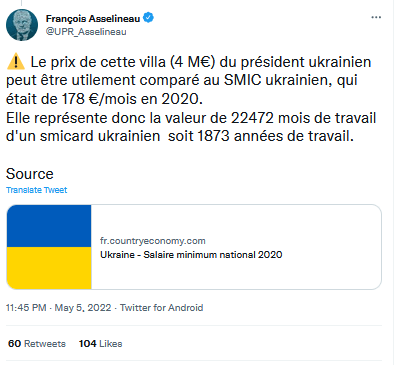This screenshot has height=365, width=398.
Task: Open the François Asselineau display name
Action: pyautogui.click(x=93, y=18)
